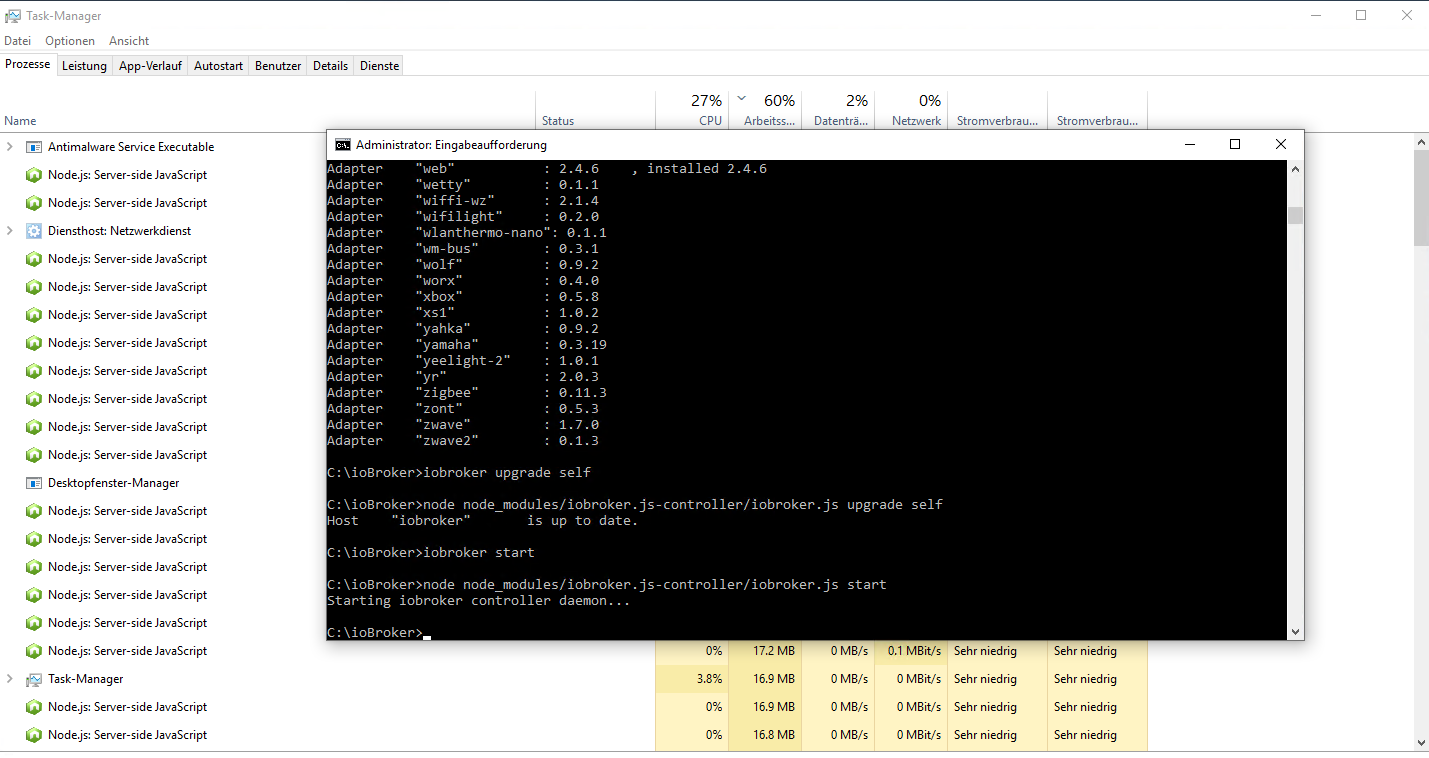Viewport: 1429px width, 758px height.
Task: Sort by the Netzwerk column header
Action: 911,110
